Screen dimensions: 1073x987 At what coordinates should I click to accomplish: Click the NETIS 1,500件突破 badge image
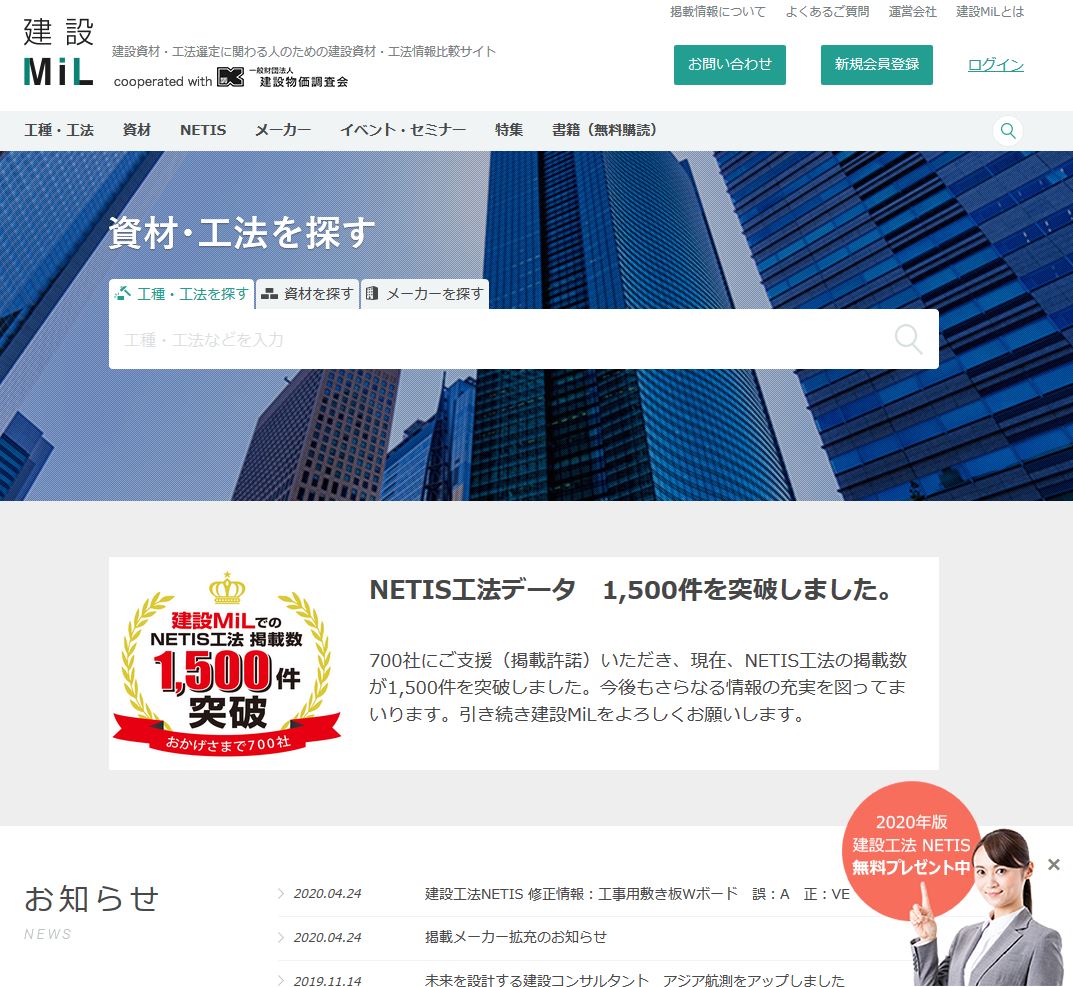pos(227,663)
